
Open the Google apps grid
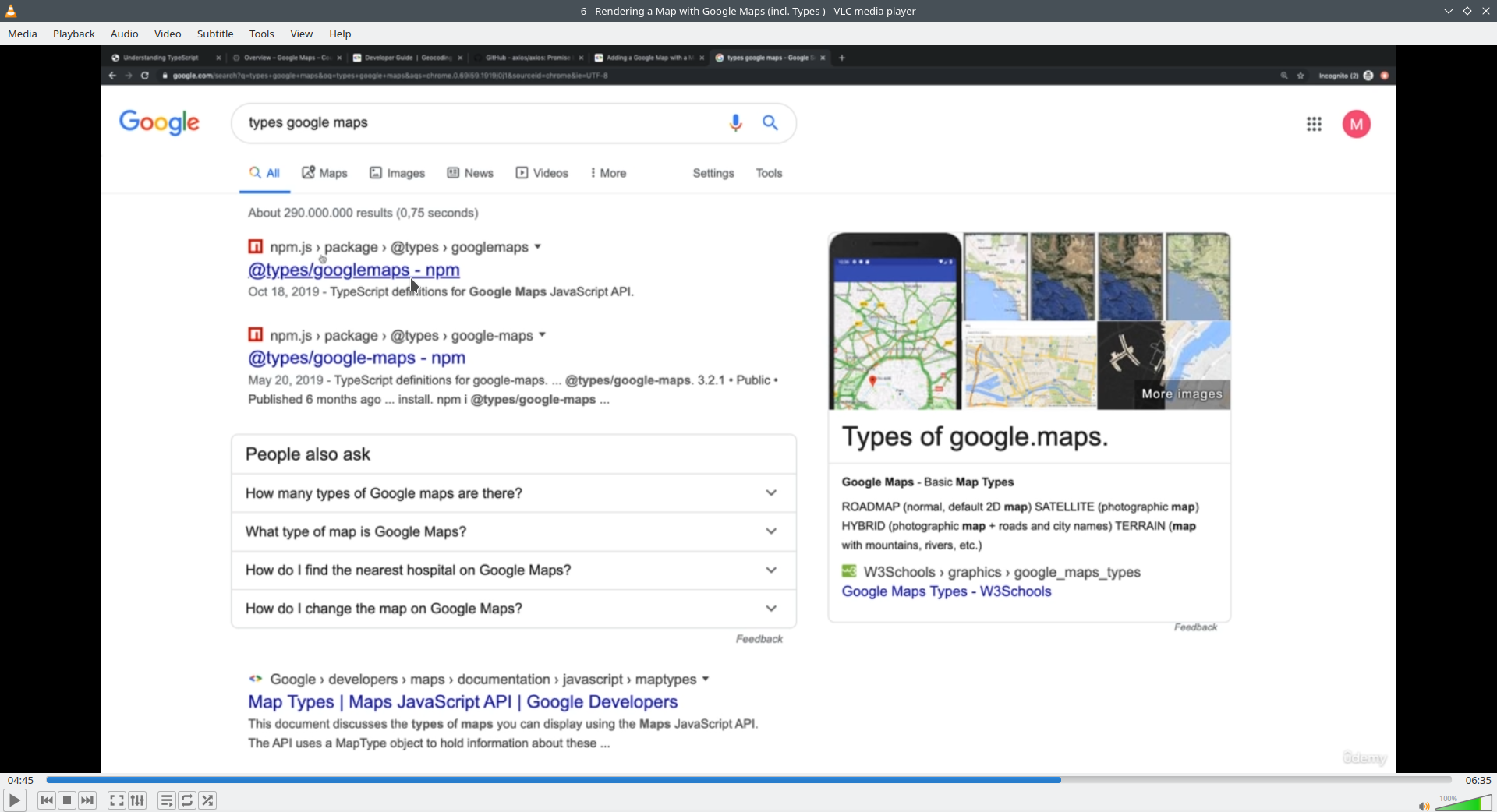1315,125
